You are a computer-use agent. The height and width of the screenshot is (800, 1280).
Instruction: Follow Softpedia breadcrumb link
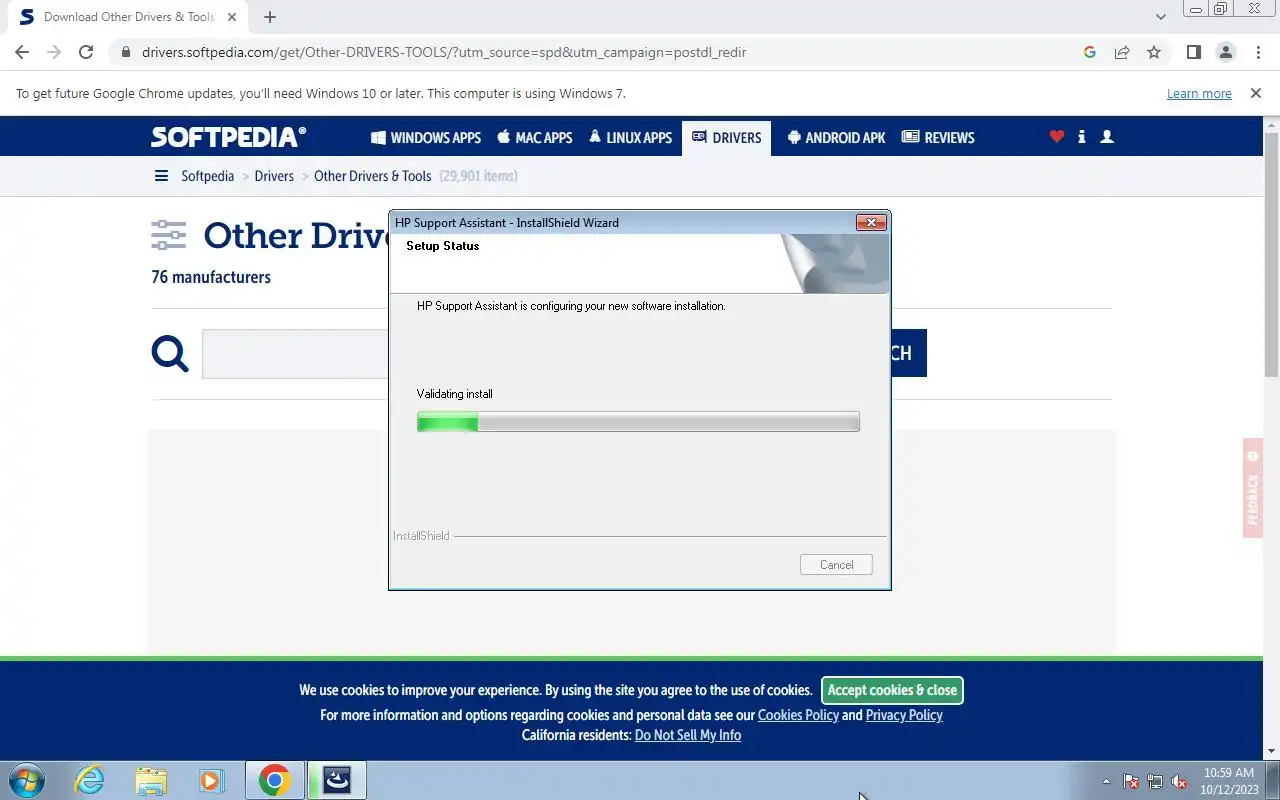207,176
